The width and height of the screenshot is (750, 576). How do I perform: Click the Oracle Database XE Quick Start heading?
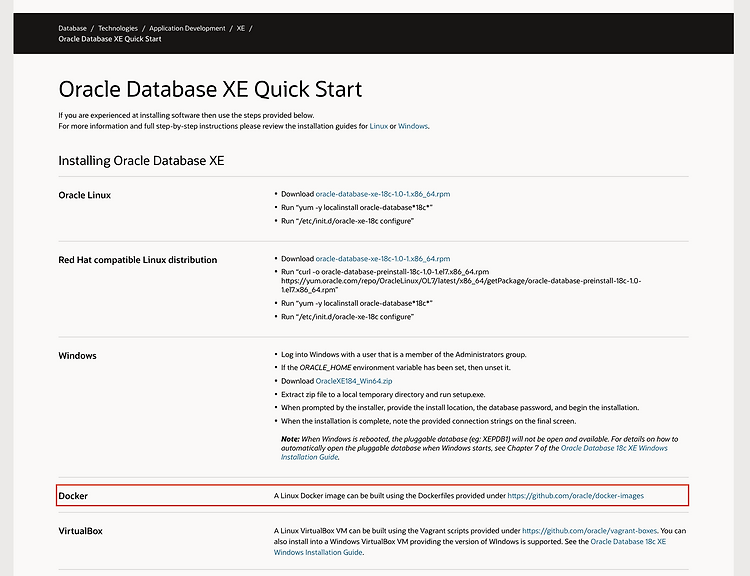pyautogui.click(x=210, y=89)
